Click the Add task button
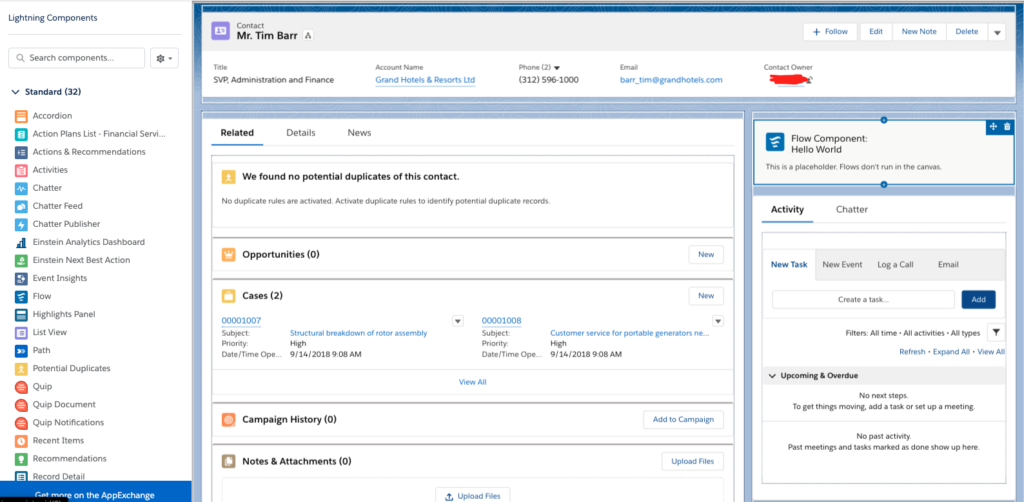Image resolution: width=1024 pixels, height=502 pixels. (978, 300)
